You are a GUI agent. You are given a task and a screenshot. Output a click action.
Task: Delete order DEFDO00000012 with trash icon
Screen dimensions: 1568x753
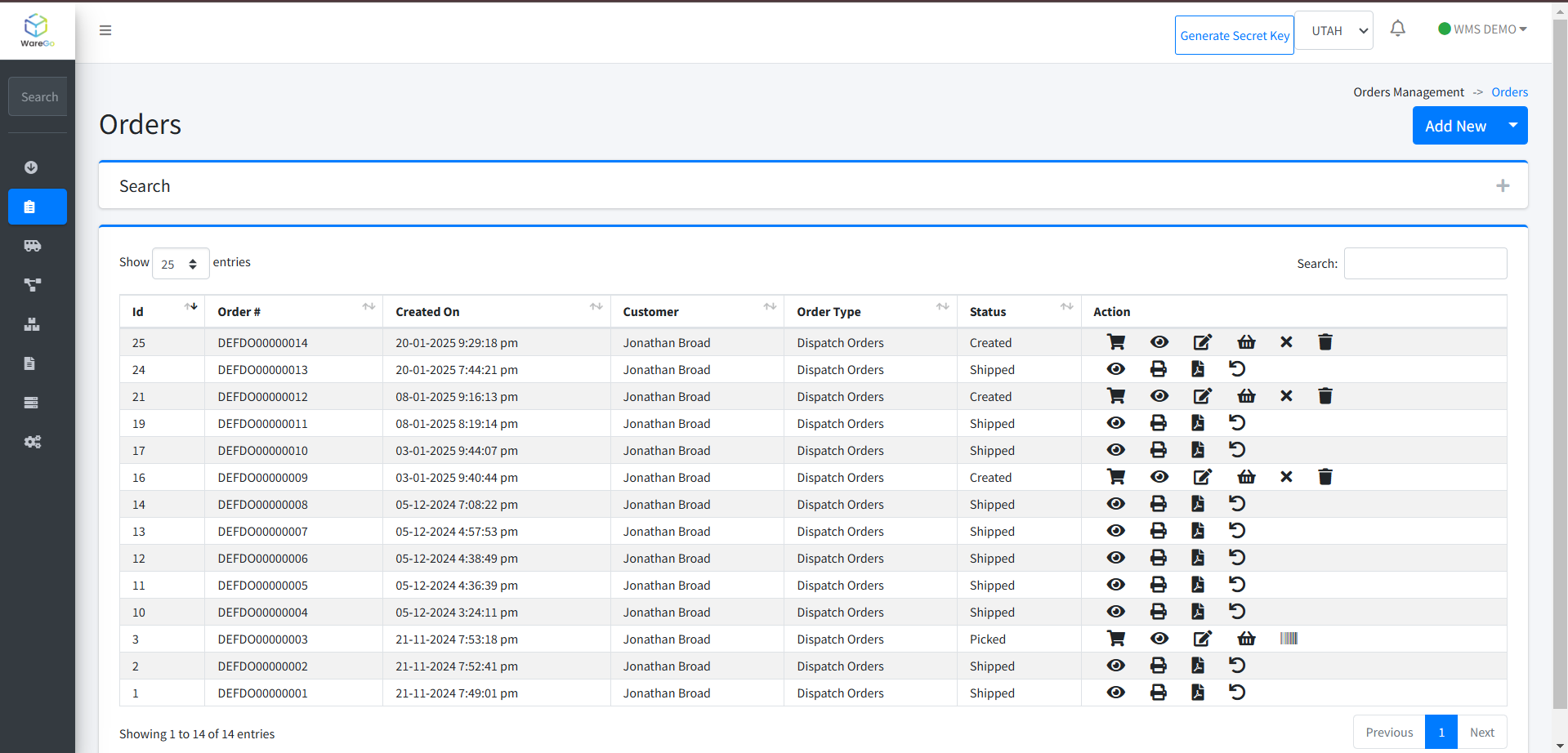pos(1325,396)
